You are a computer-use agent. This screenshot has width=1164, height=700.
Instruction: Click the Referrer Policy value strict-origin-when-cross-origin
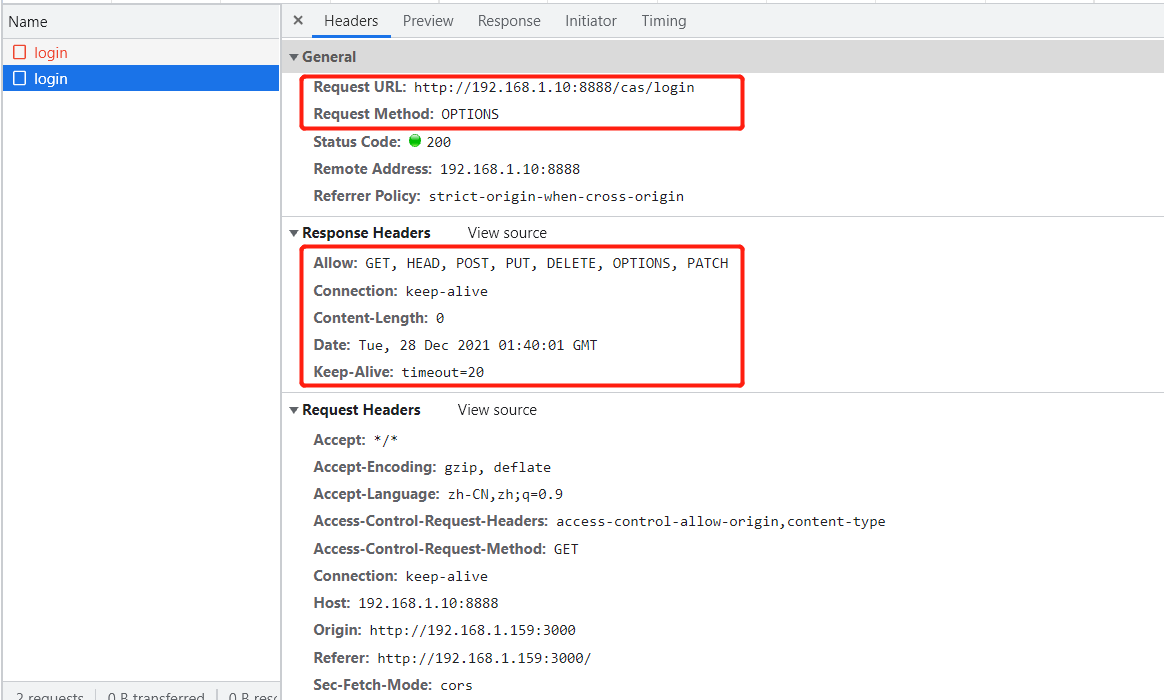pyautogui.click(x=556, y=197)
